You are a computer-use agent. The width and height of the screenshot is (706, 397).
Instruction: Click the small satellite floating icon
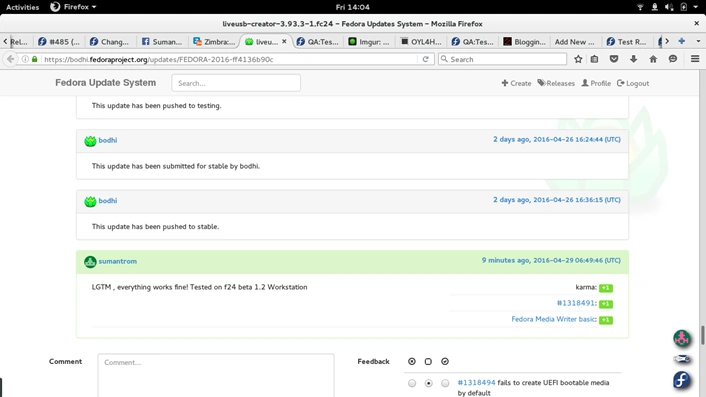tap(682, 359)
